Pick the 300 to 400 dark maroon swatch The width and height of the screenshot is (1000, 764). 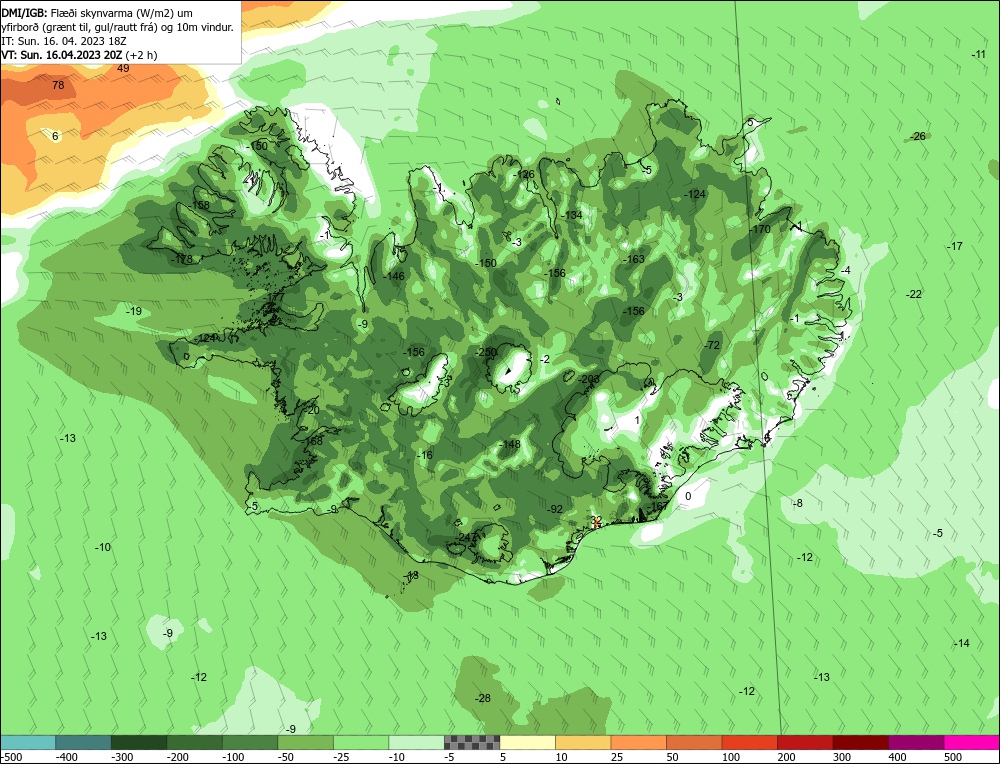tap(860, 742)
